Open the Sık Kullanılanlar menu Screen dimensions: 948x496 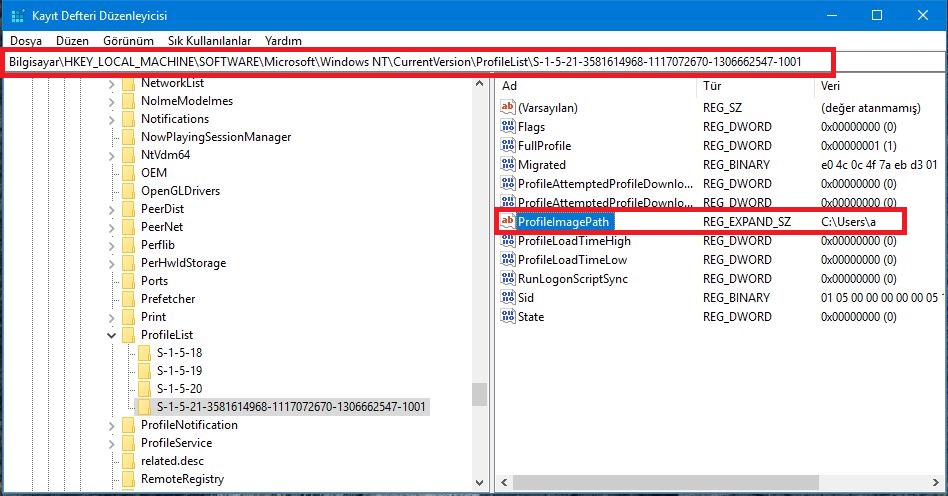pos(209,41)
